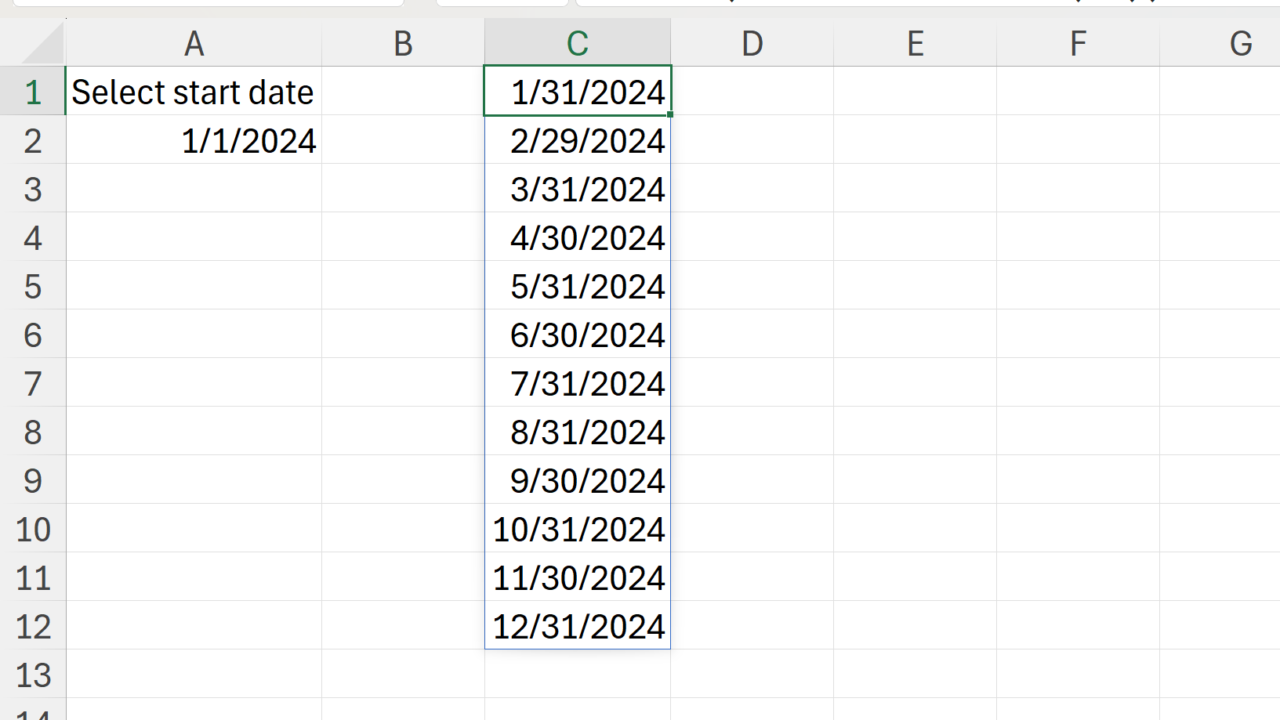Click column D header
The image size is (1280, 720).
click(752, 44)
